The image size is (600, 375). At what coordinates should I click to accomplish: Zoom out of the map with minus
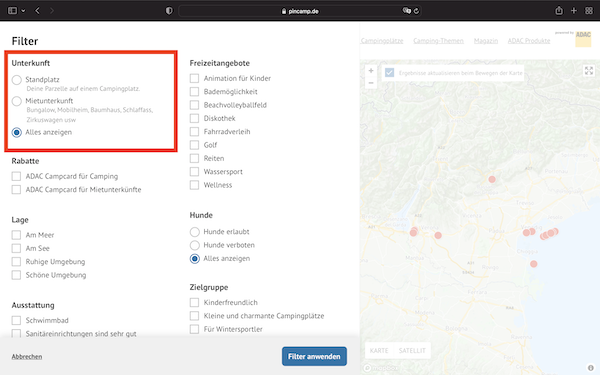click(x=371, y=83)
